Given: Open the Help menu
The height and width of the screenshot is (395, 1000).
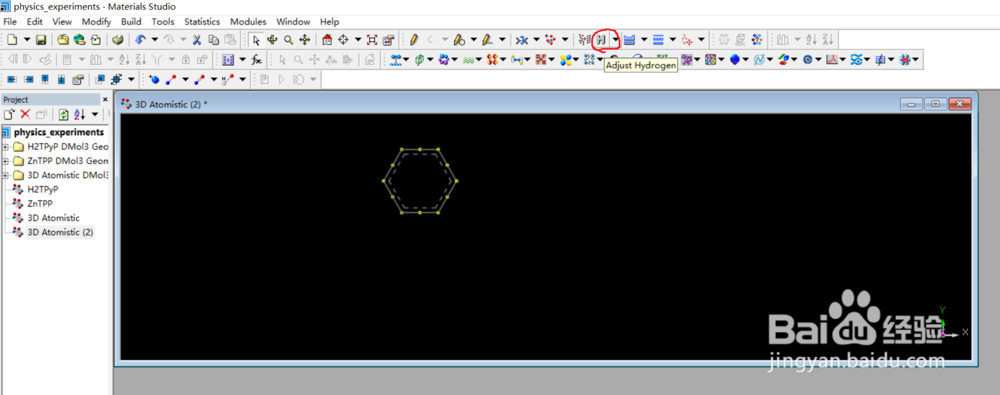Looking at the screenshot, I should pos(330,22).
